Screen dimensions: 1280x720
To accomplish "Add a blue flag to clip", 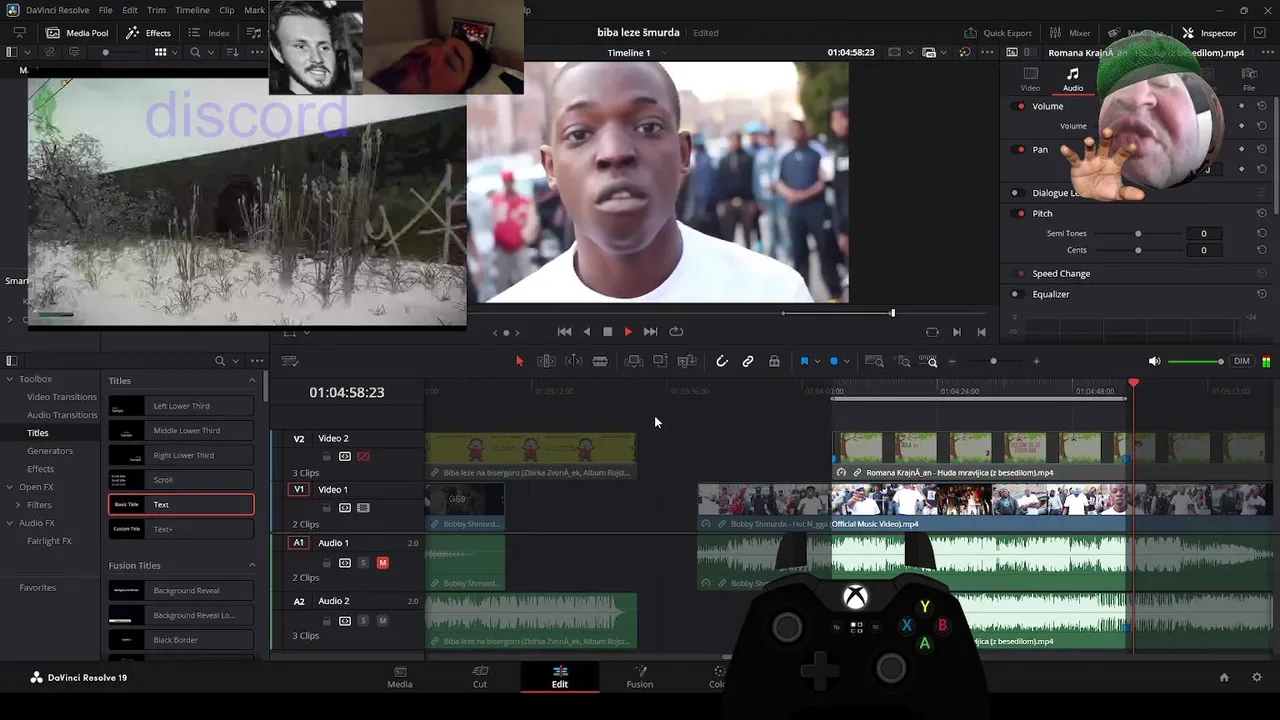I will [x=804, y=361].
